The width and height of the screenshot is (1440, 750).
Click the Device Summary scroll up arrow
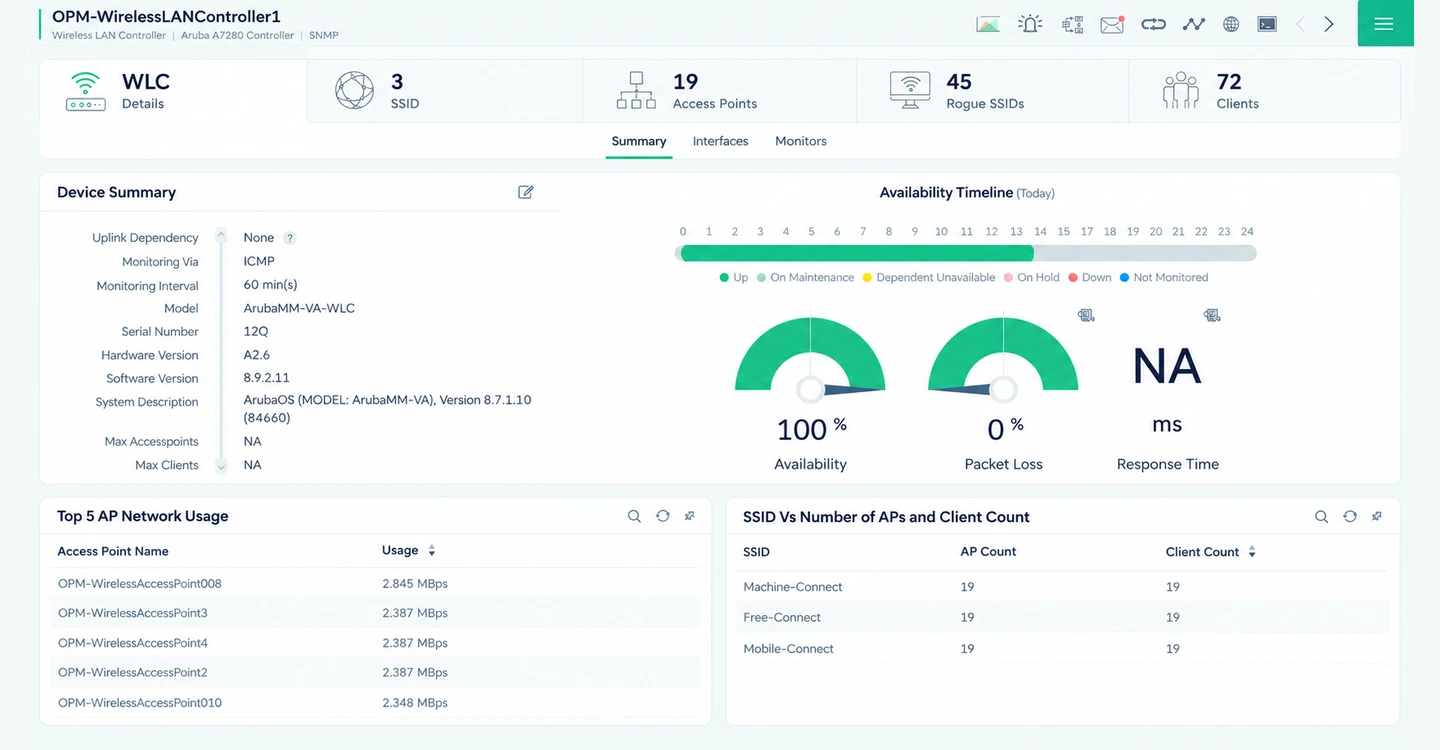(221, 234)
